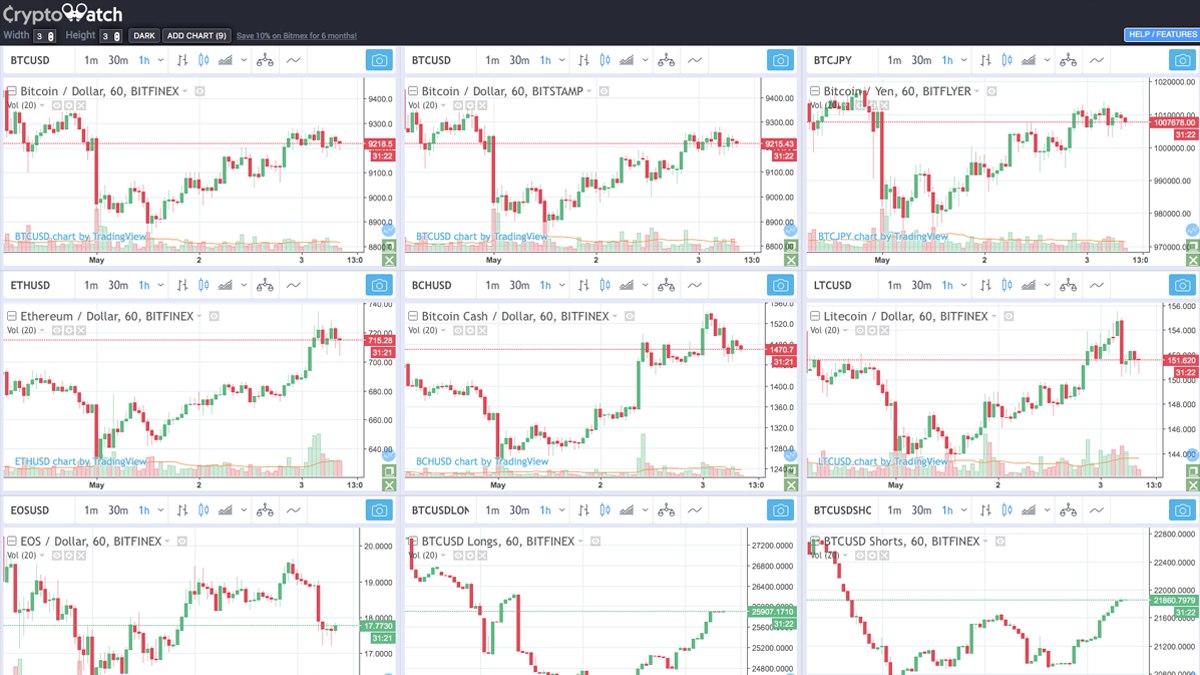Click camera button on Bitstamp BTCUSD chart

[781, 61]
